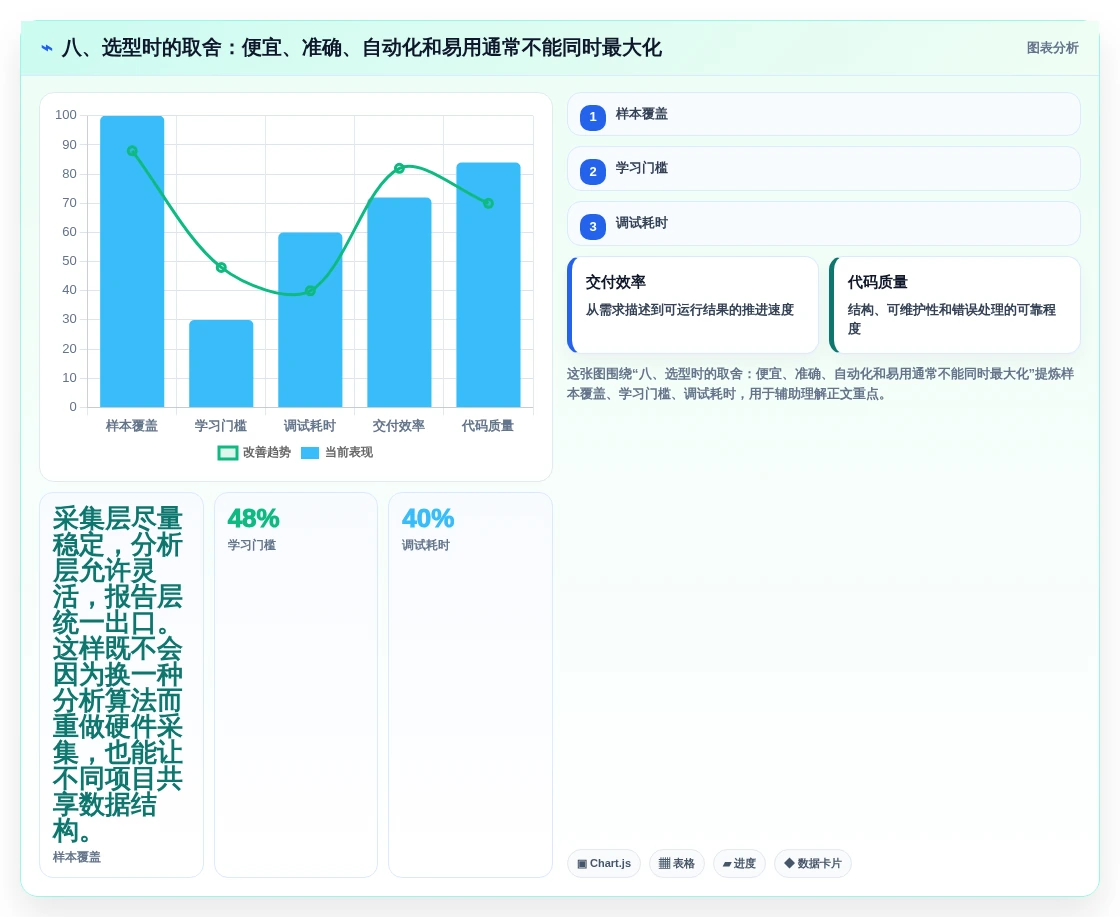Click the 样本覆盖 caption under the green quote
This screenshot has width=1120, height=917.
click(x=76, y=857)
